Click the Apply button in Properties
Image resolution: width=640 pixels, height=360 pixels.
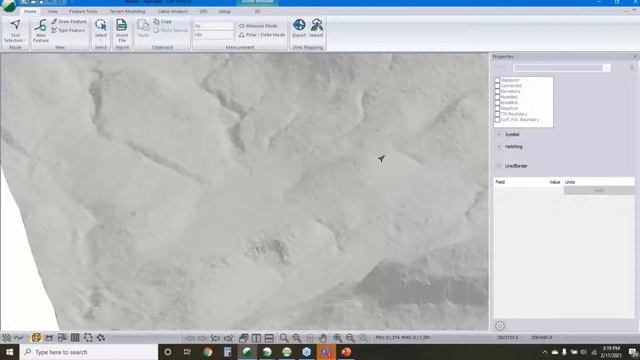(599, 191)
